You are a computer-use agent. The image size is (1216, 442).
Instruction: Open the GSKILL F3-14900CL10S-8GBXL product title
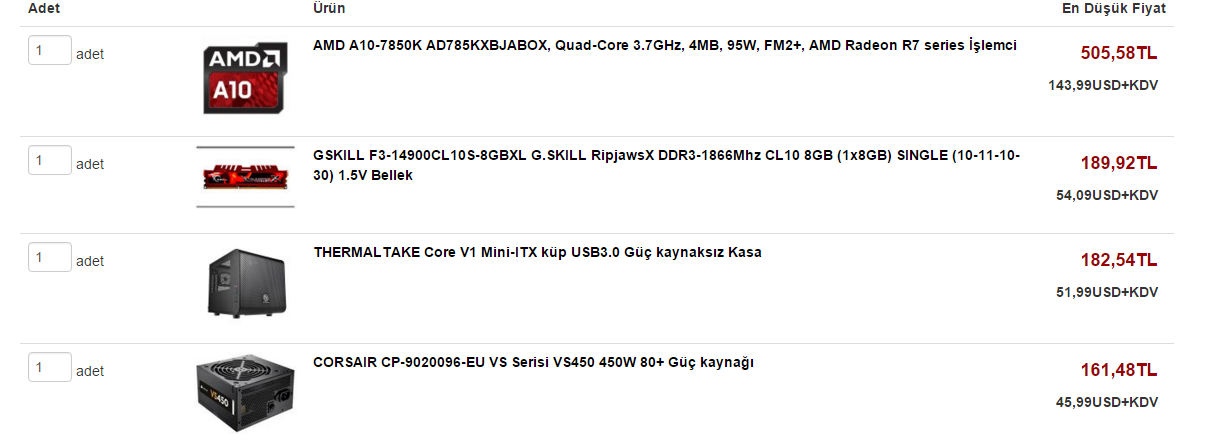[666, 165]
